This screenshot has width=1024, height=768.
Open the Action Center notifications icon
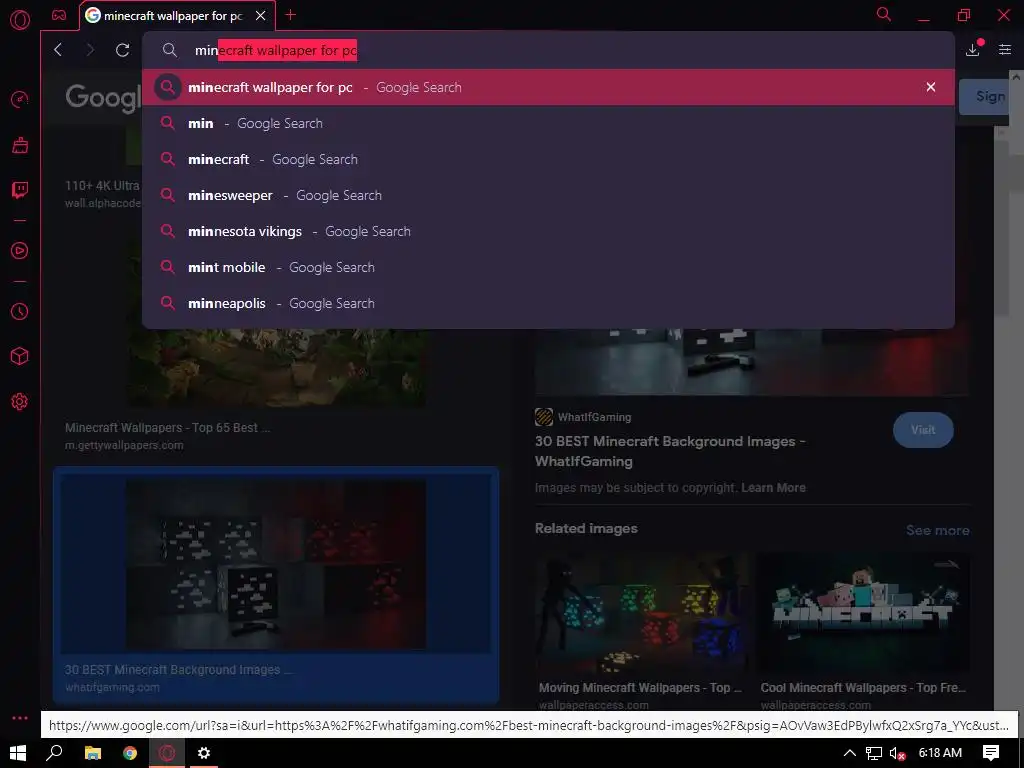point(991,753)
